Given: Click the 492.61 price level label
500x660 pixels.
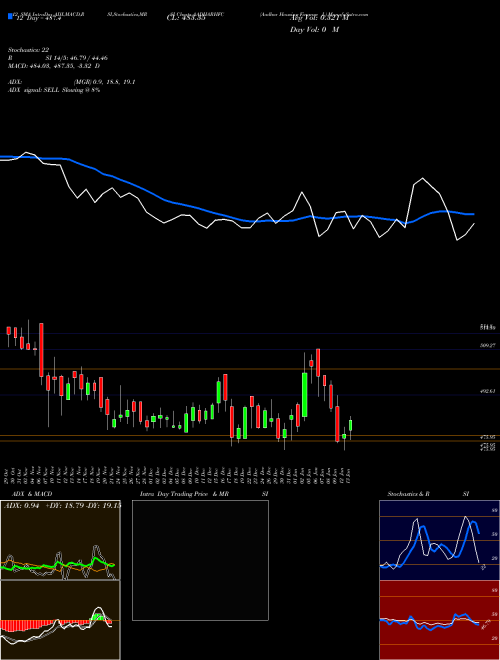Looking at the screenshot, I should 487,391.
